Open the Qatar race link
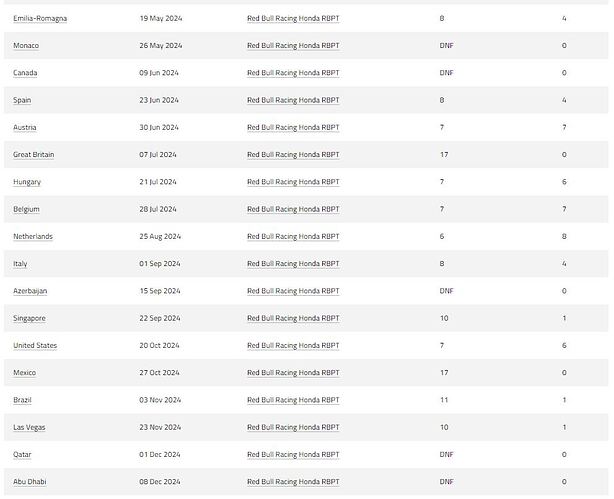The image size is (614, 499). [x=23, y=455]
